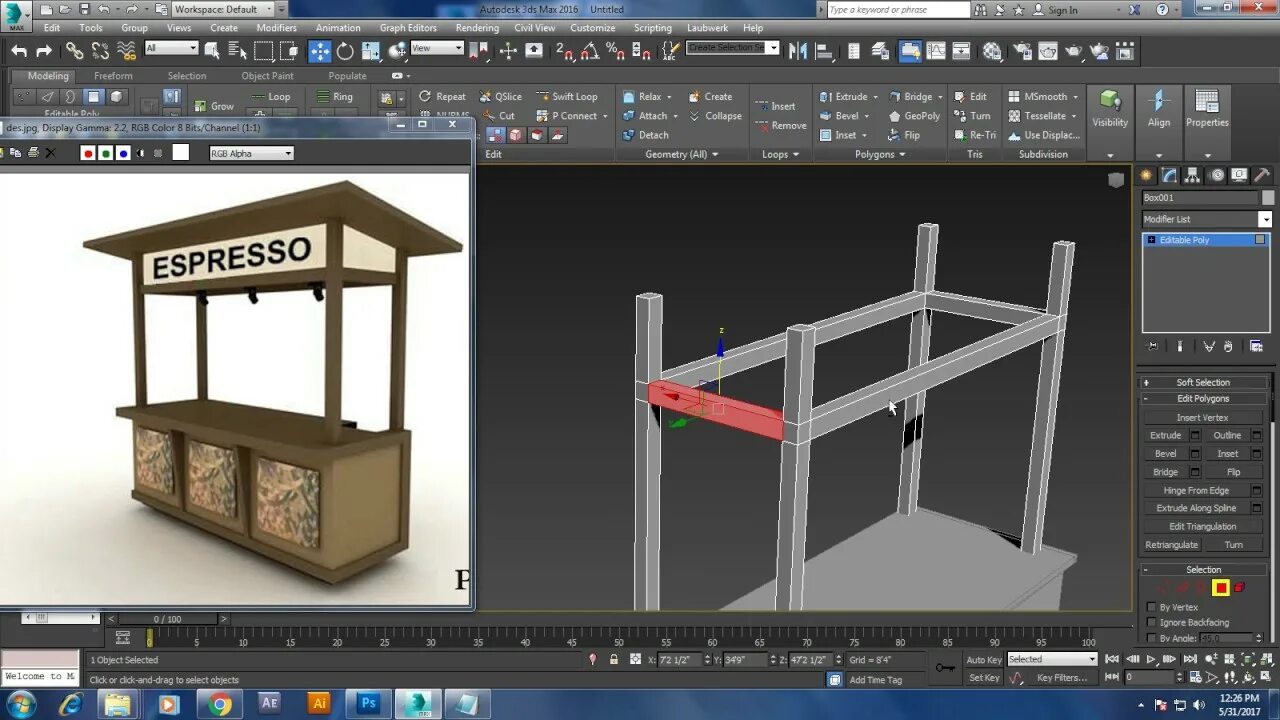Viewport: 1280px width, 720px height.
Task: Click the white color swatch in image window
Action: [180, 153]
